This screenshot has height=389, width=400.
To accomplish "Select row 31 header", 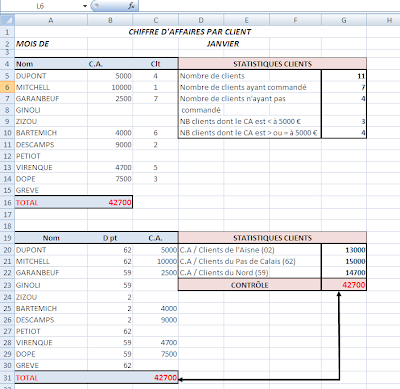I will pos(7,378).
